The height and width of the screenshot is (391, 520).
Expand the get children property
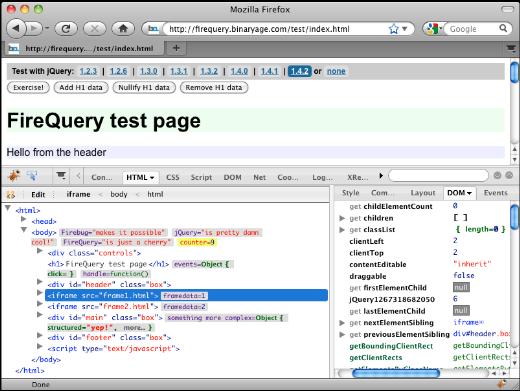pyautogui.click(x=342, y=218)
